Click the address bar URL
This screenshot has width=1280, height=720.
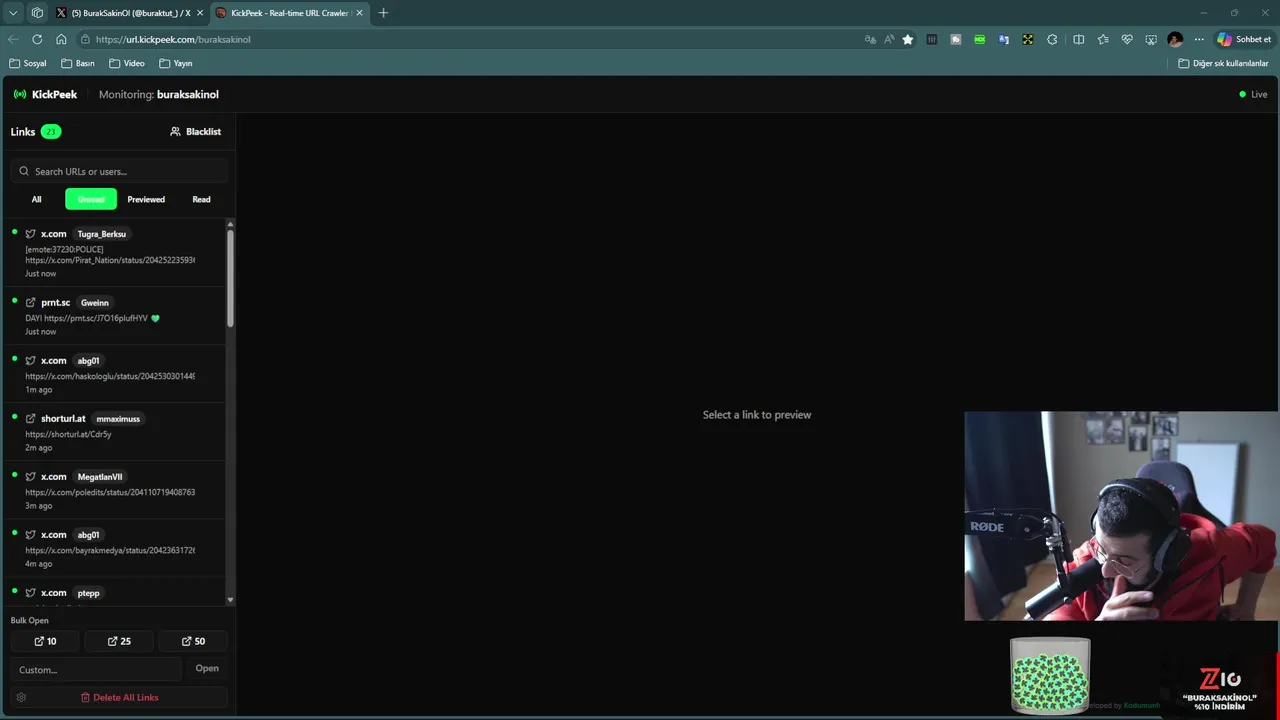coord(173,39)
